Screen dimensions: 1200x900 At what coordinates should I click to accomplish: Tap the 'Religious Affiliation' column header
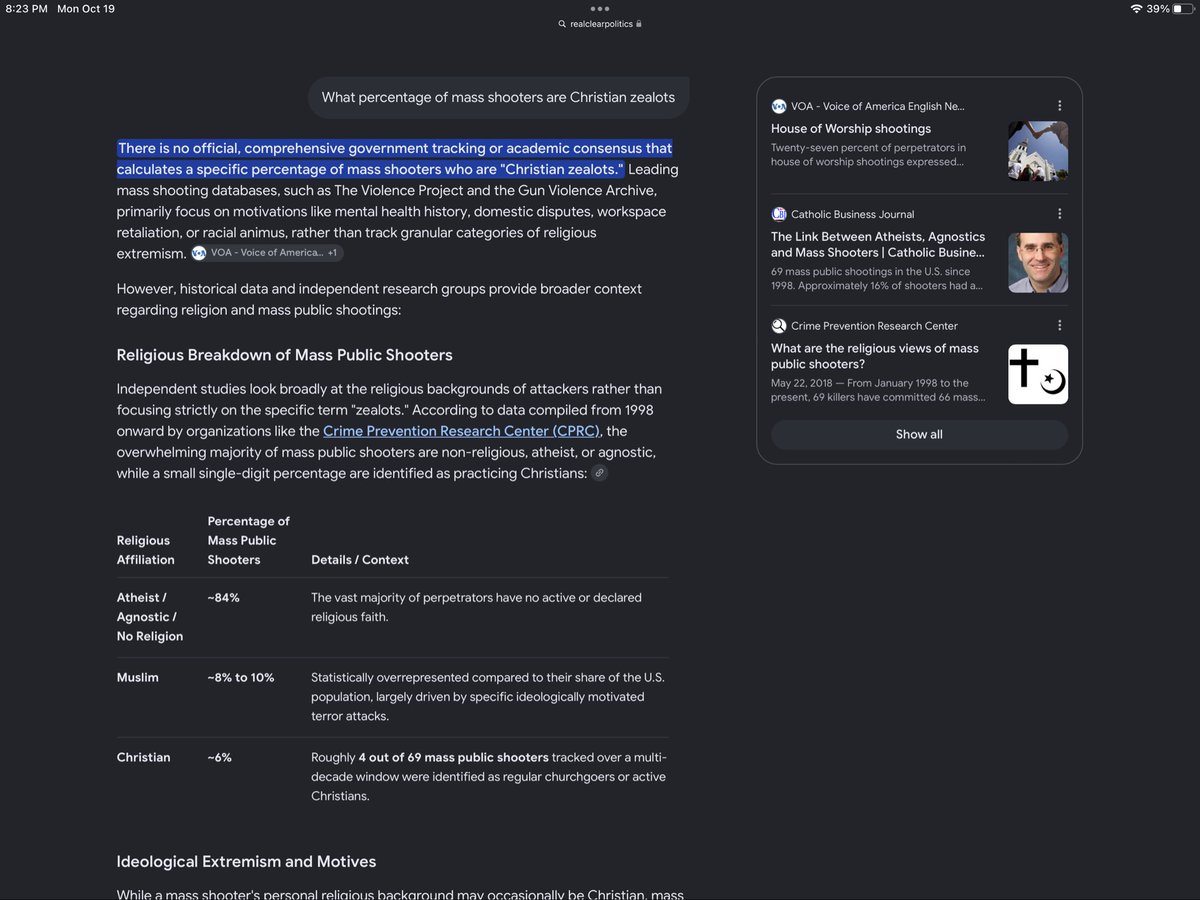[x=146, y=550]
